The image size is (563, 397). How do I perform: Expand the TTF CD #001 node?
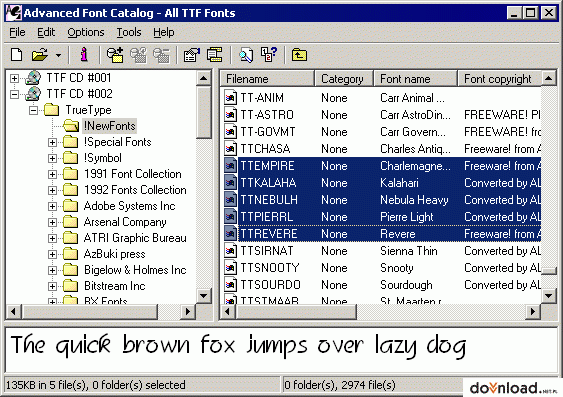click(x=14, y=78)
